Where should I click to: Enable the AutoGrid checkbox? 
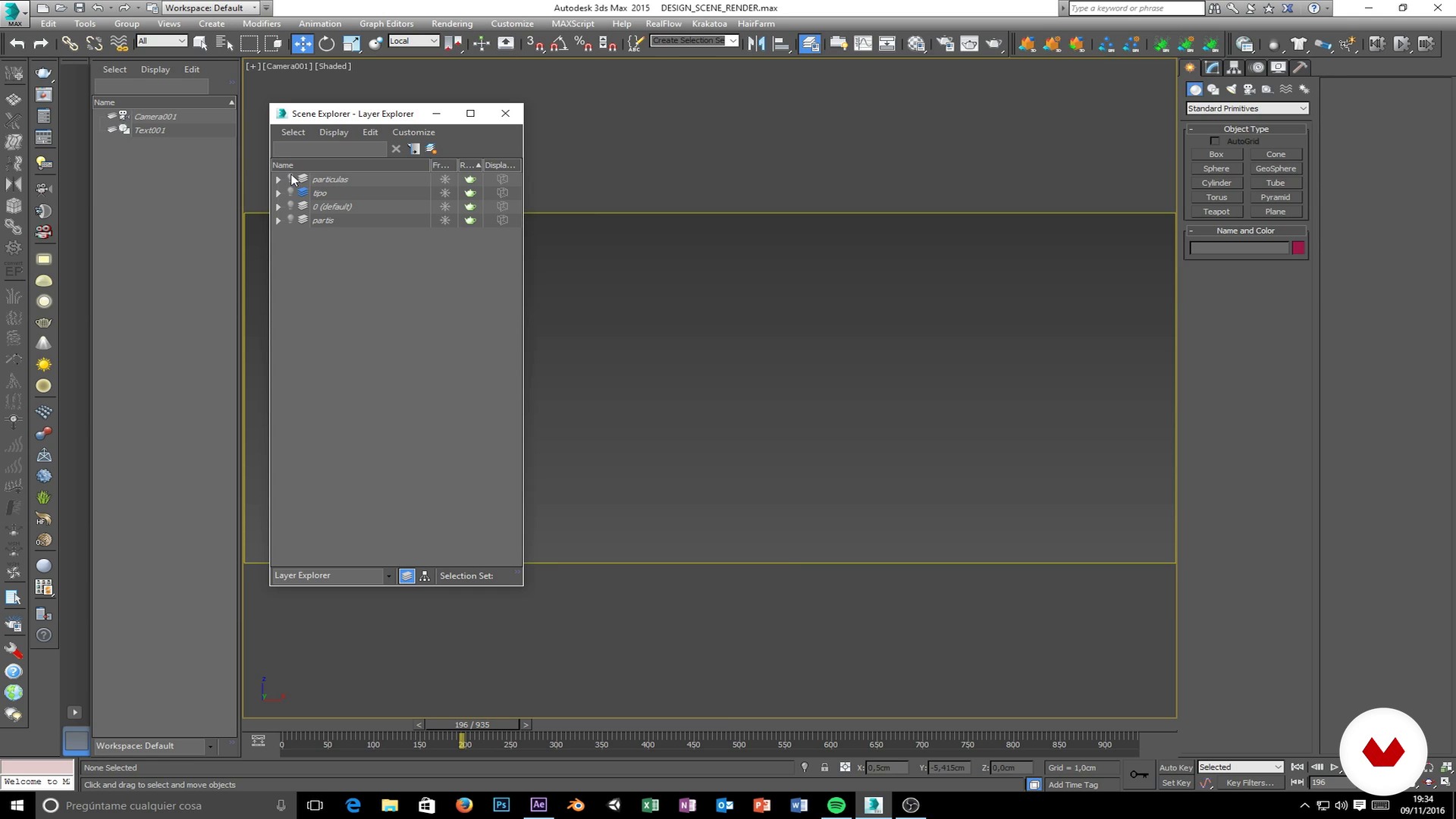(1215, 141)
